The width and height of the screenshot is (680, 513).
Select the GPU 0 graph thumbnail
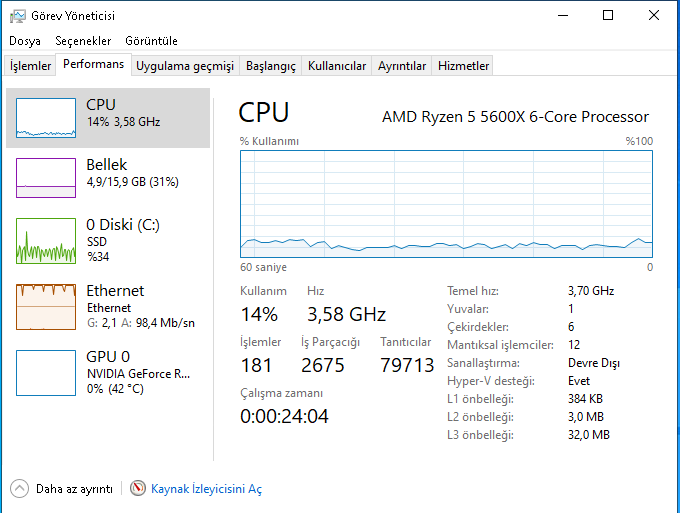click(x=46, y=373)
